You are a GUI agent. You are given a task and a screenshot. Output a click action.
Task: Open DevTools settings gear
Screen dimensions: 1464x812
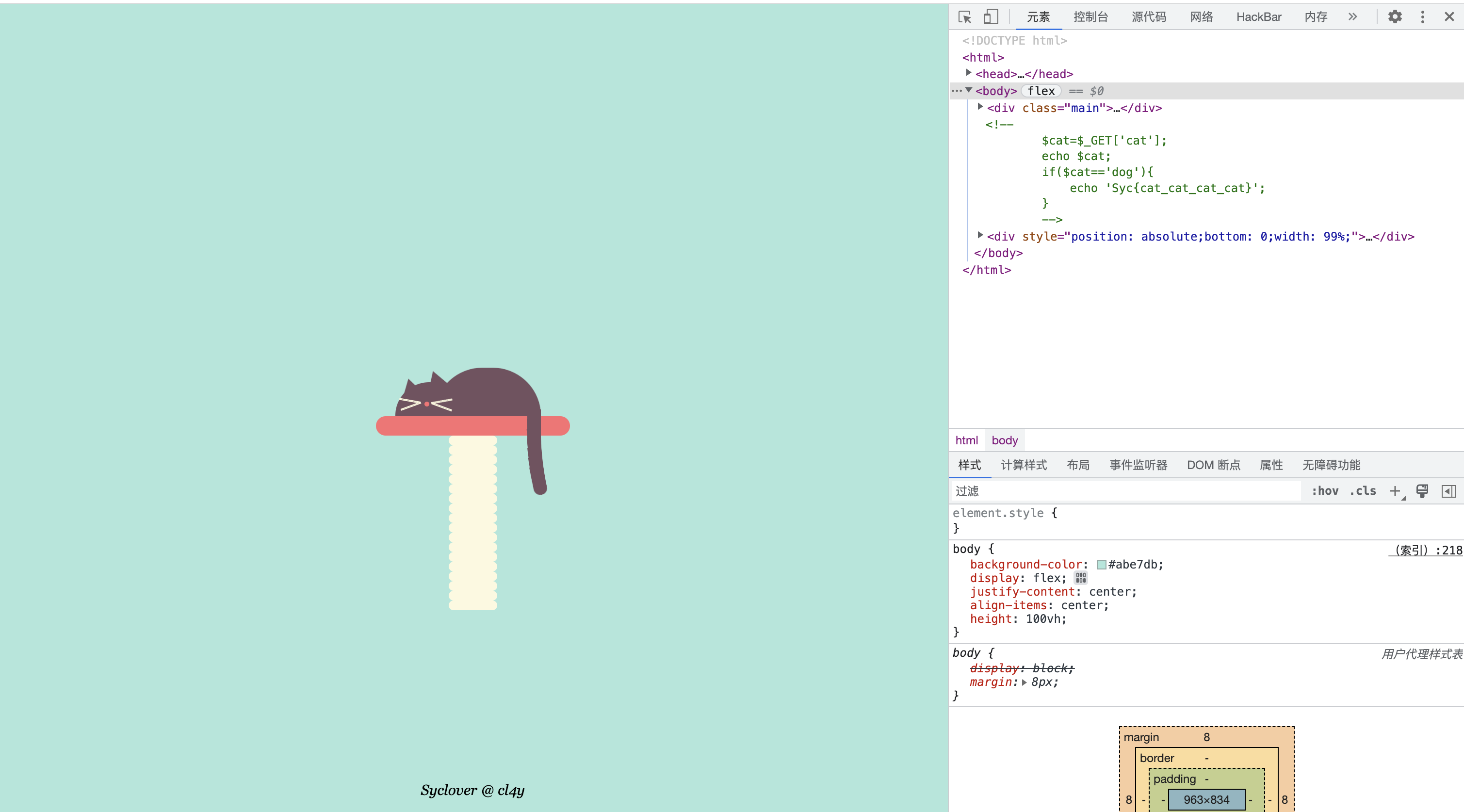(1395, 17)
